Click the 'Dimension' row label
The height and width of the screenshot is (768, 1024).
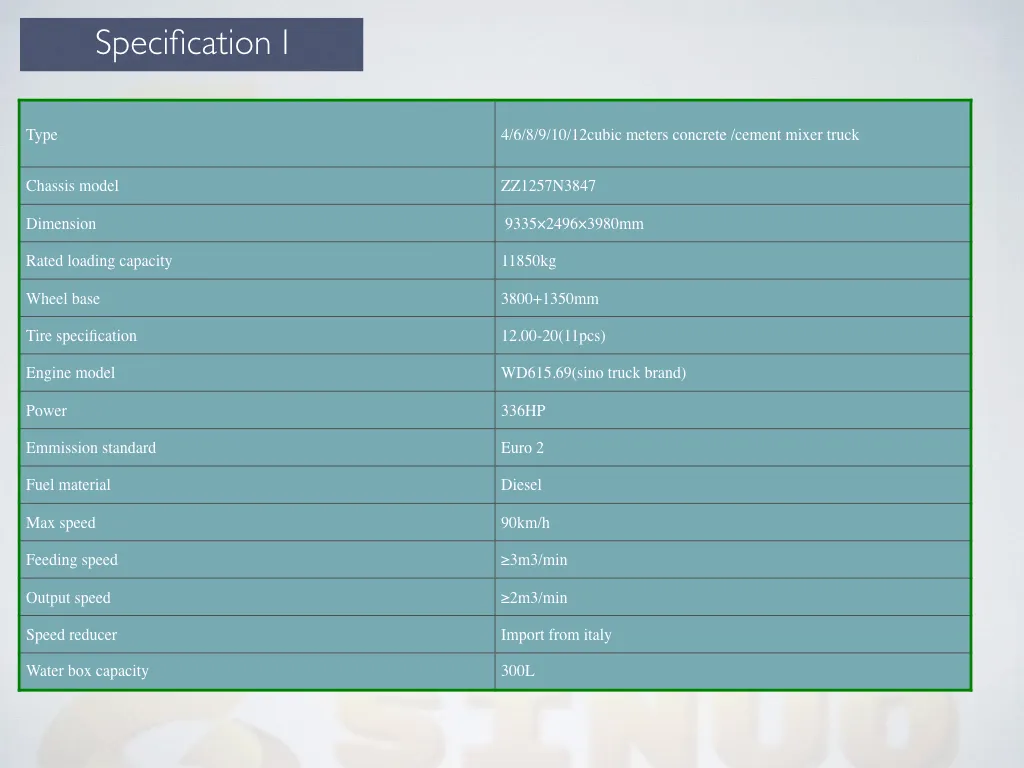click(61, 223)
